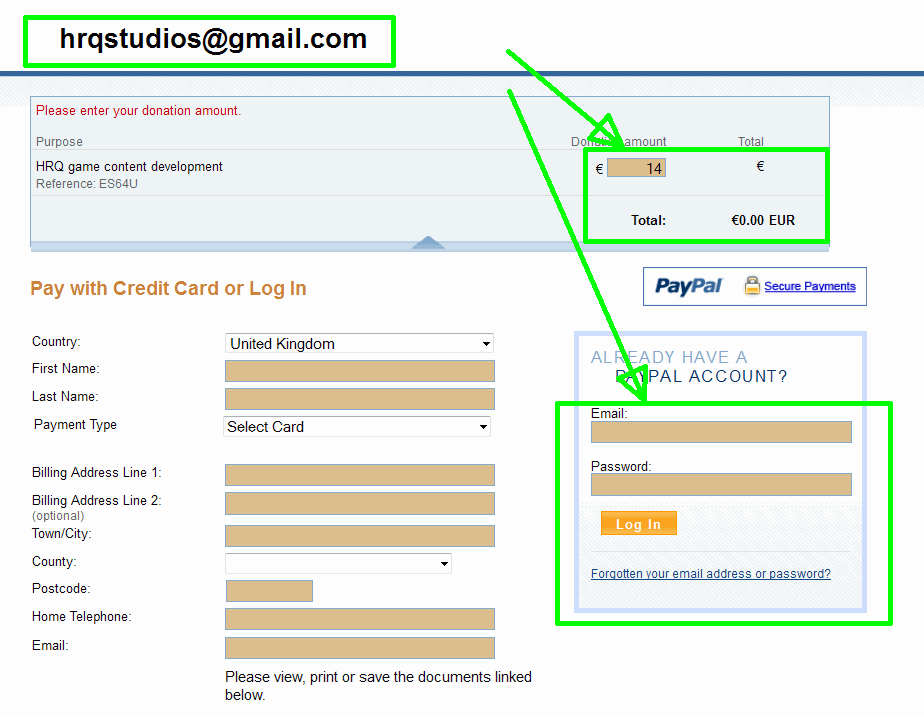Click the First Name input field

(x=359, y=371)
